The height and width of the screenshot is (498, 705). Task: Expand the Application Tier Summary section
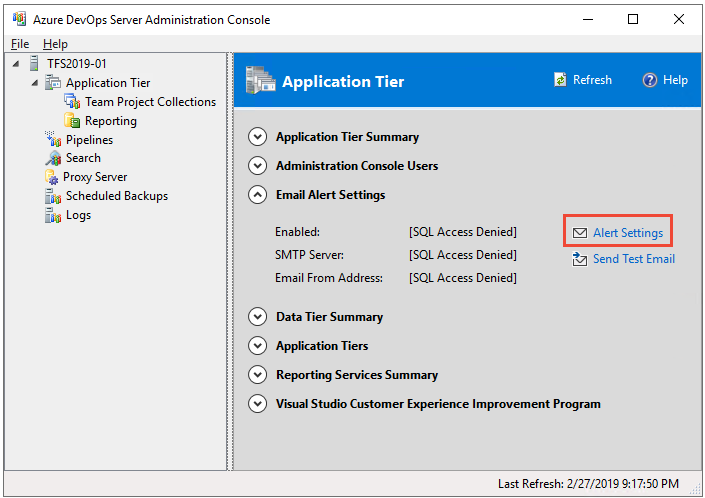click(258, 137)
